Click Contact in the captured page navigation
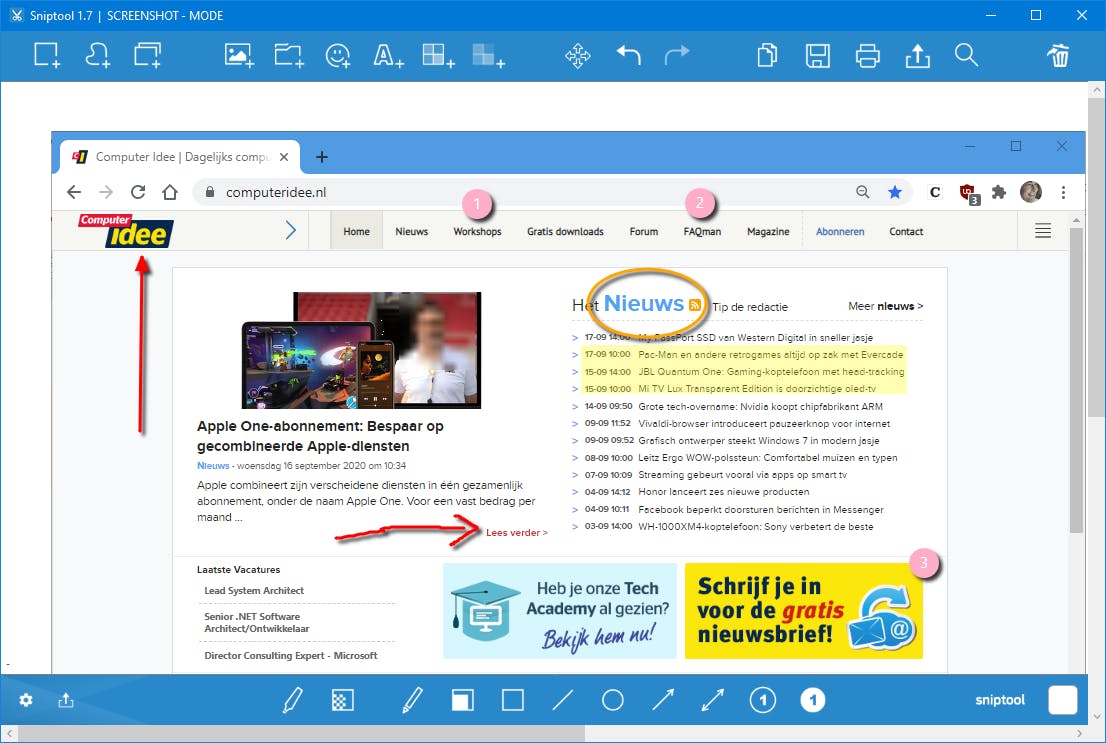Screen dimensions: 1106x743 tap(906, 231)
